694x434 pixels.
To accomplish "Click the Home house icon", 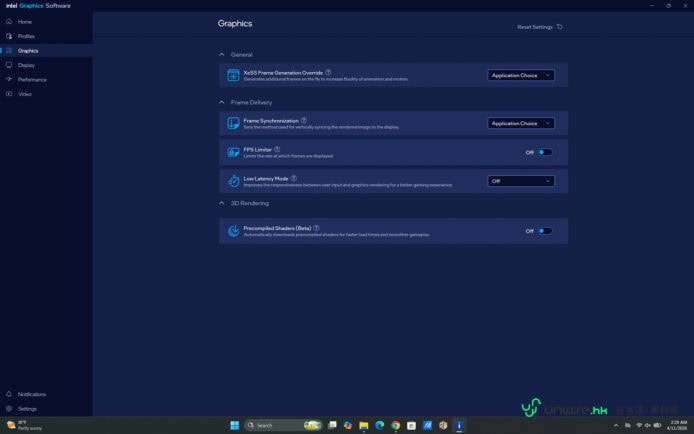I will [x=9, y=21].
